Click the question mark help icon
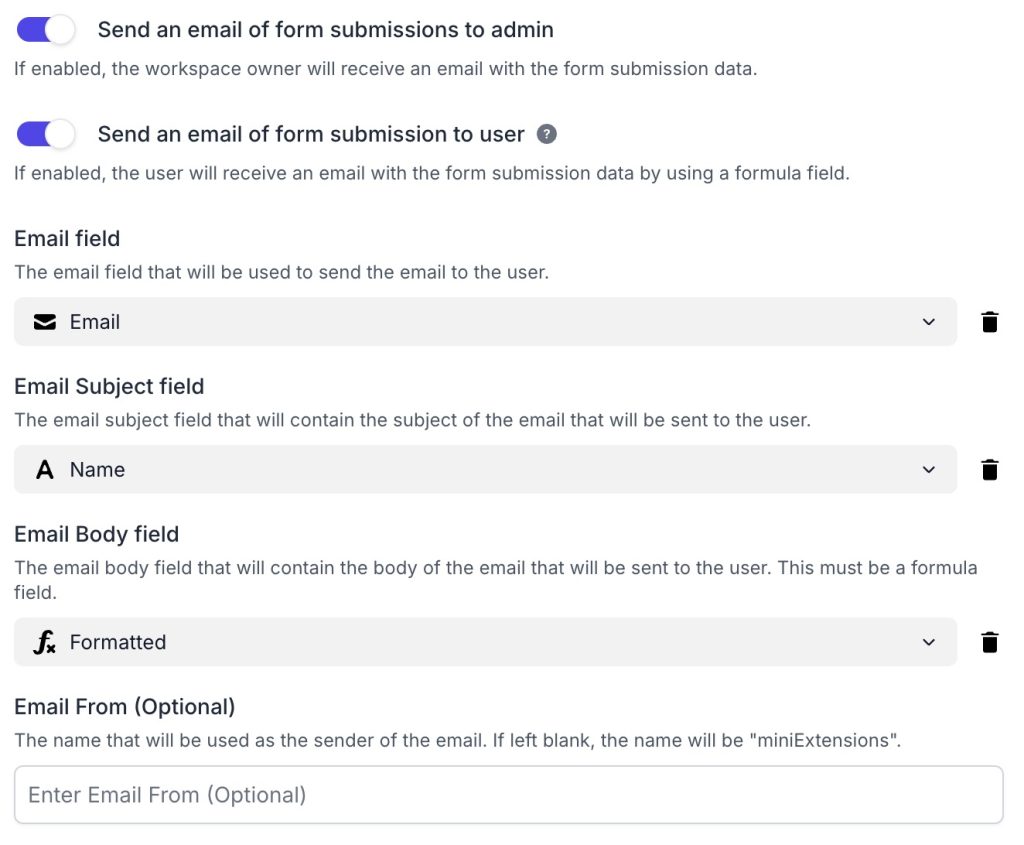Viewport: 1024px width, 845px height. (546, 134)
